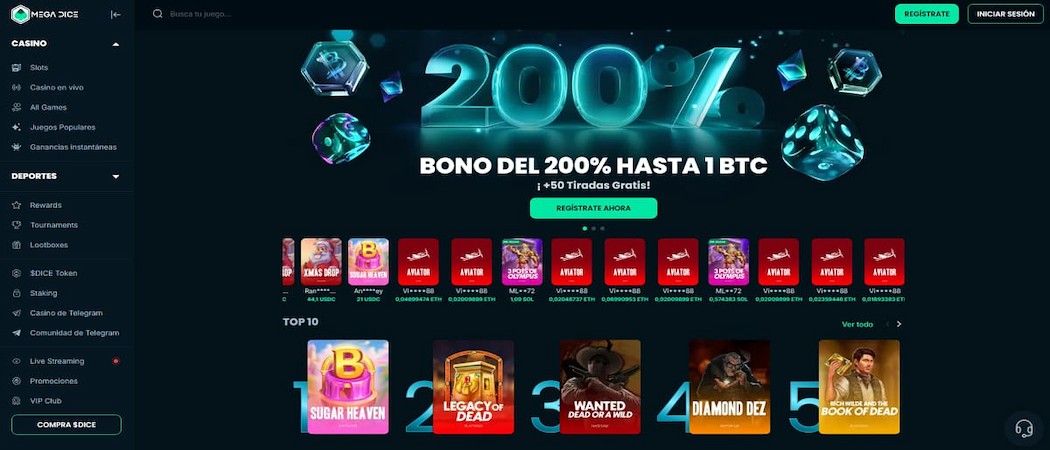Click the Comunidad de Telegram plane icon
This screenshot has height=450, width=1050.
click(x=17, y=333)
